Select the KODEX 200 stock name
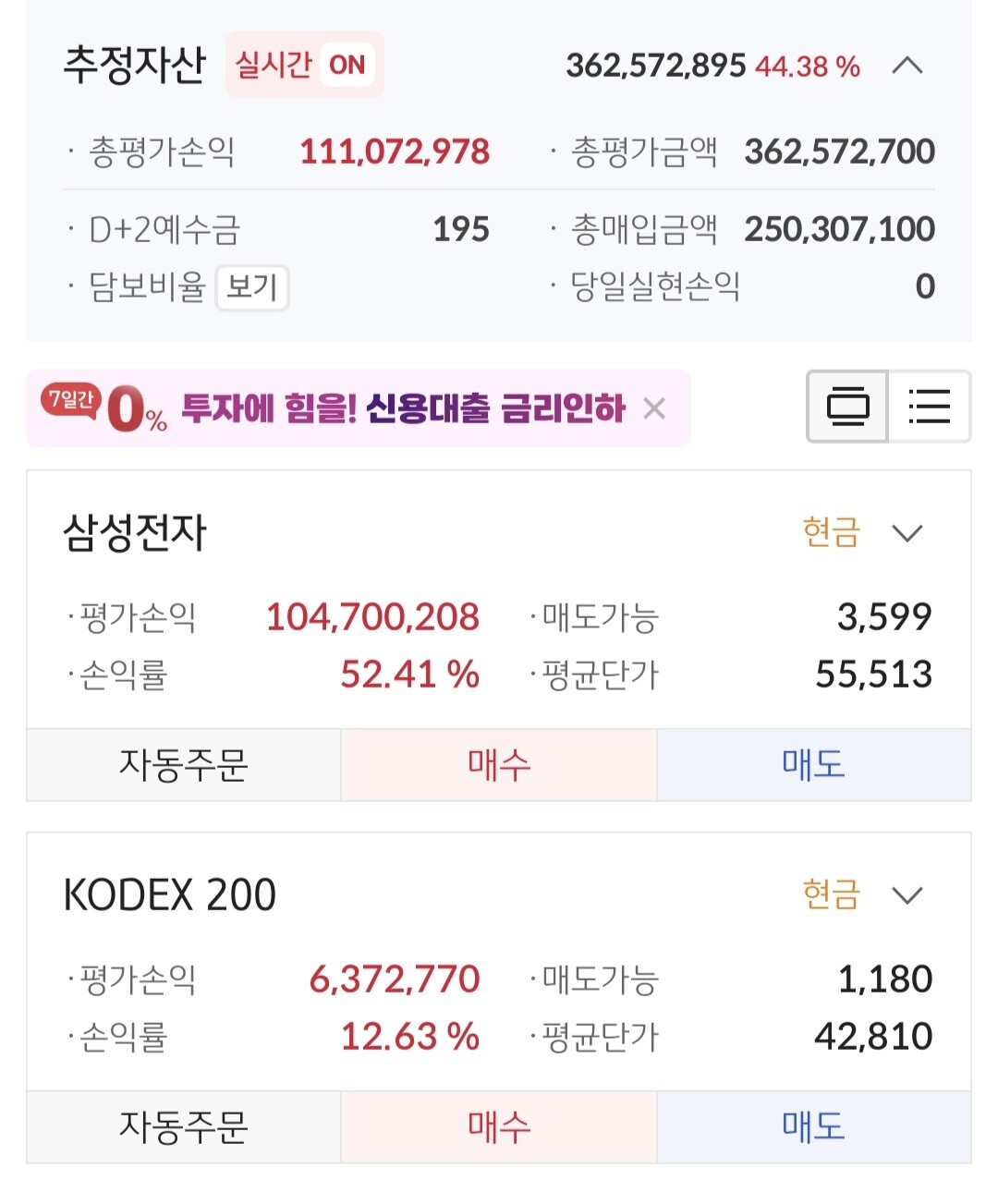Image resolution: width=998 pixels, height=1204 pixels. point(170,895)
